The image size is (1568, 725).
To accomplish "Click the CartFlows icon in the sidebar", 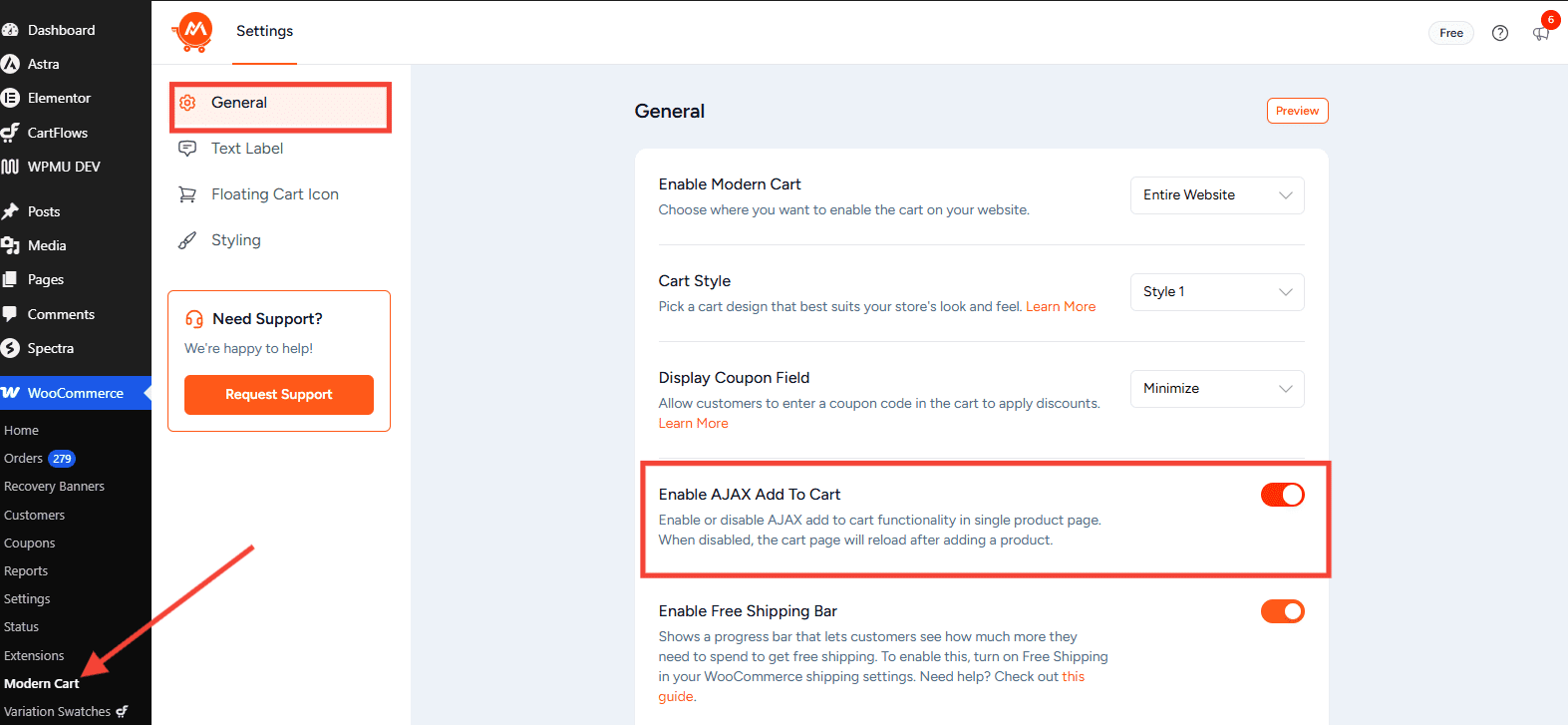I will tap(11, 133).
